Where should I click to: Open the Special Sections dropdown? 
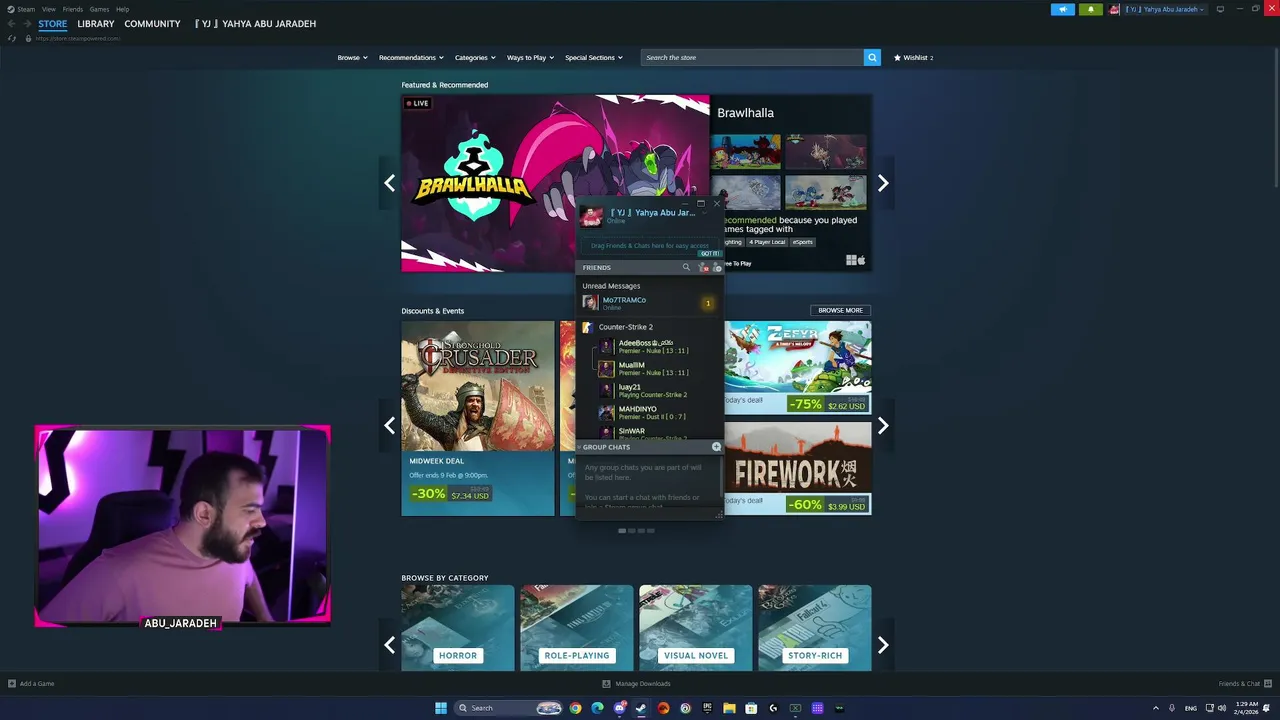(594, 57)
